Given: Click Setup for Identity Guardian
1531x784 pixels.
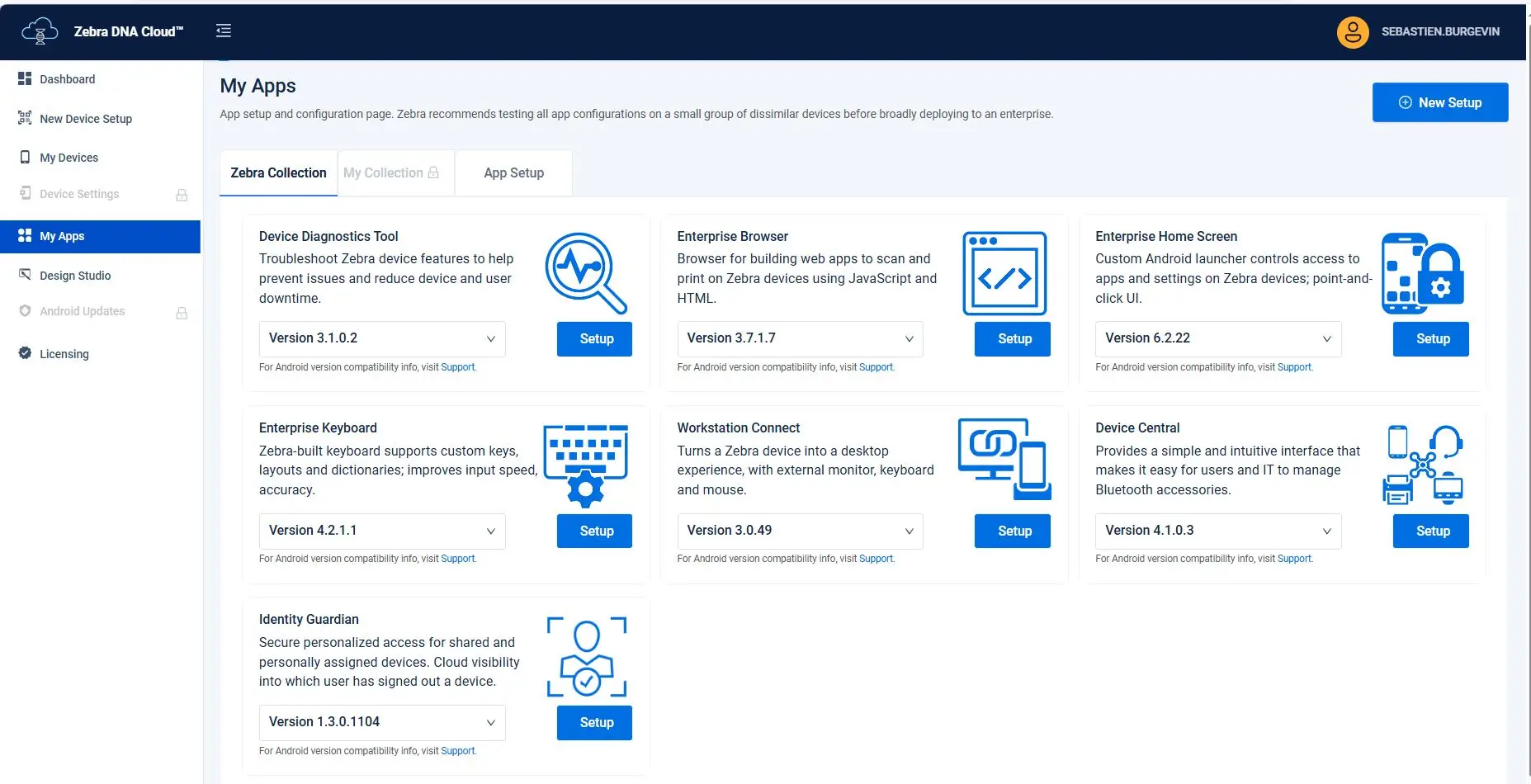Looking at the screenshot, I should pyautogui.click(x=594, y=722).
